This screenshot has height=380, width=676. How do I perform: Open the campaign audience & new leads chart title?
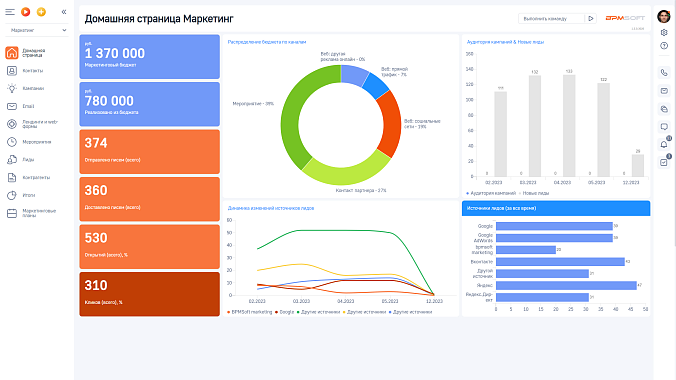(505, 42)
